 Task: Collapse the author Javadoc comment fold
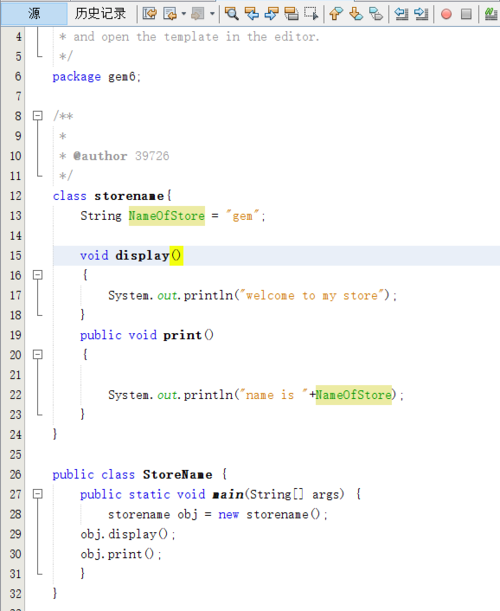point(37,116)
